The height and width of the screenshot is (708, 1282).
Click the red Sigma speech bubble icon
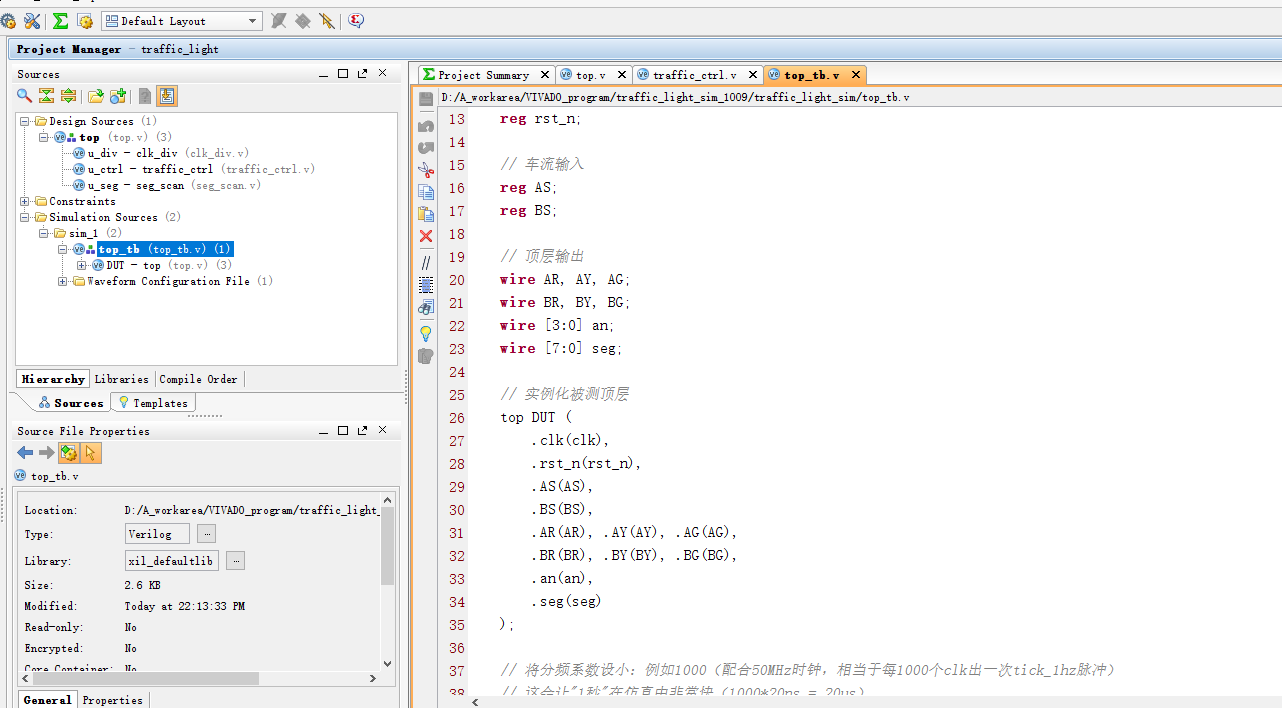tap(356, 20)
